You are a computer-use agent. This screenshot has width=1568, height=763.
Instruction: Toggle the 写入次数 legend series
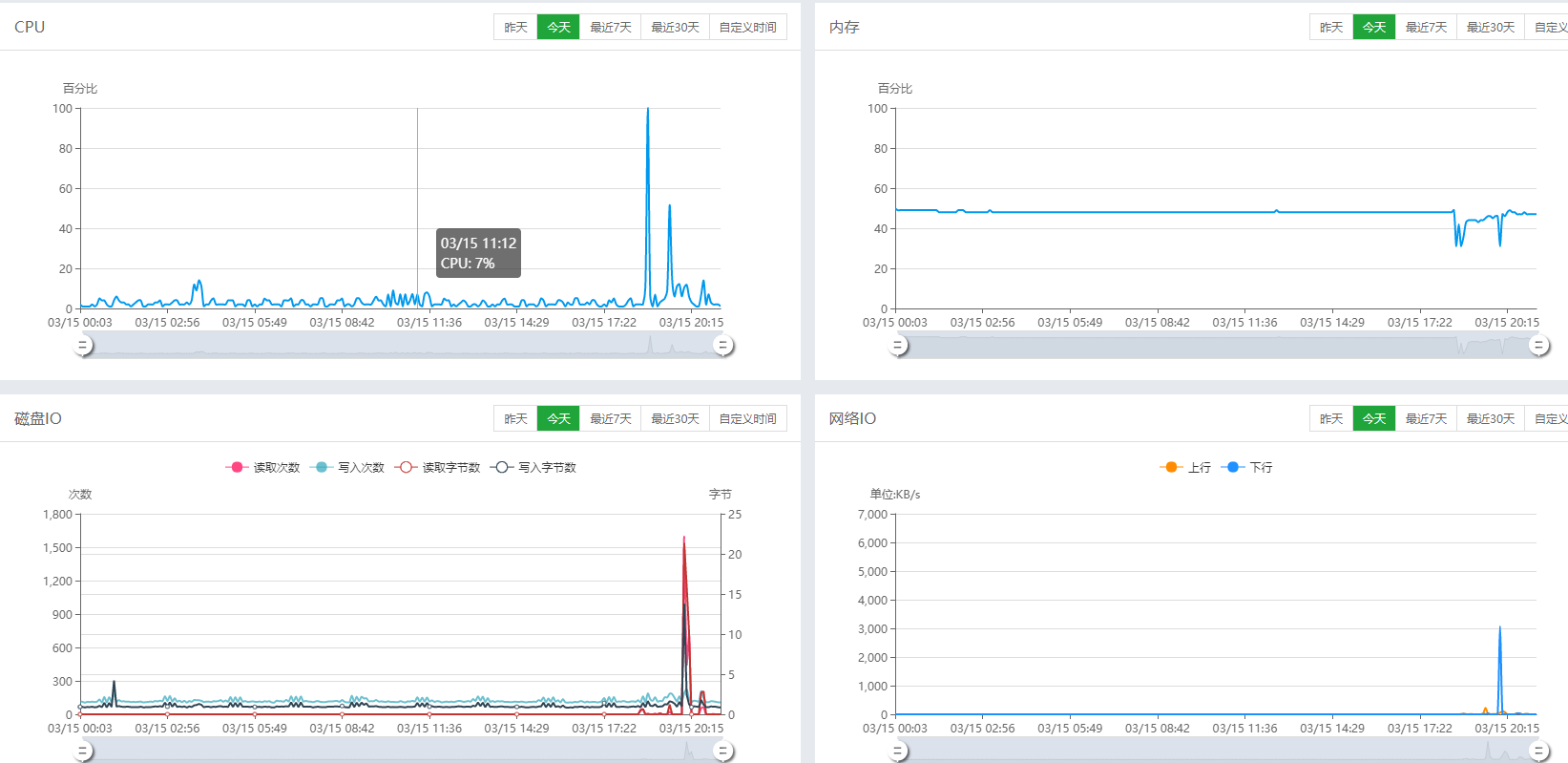click(x=347, y=467)
